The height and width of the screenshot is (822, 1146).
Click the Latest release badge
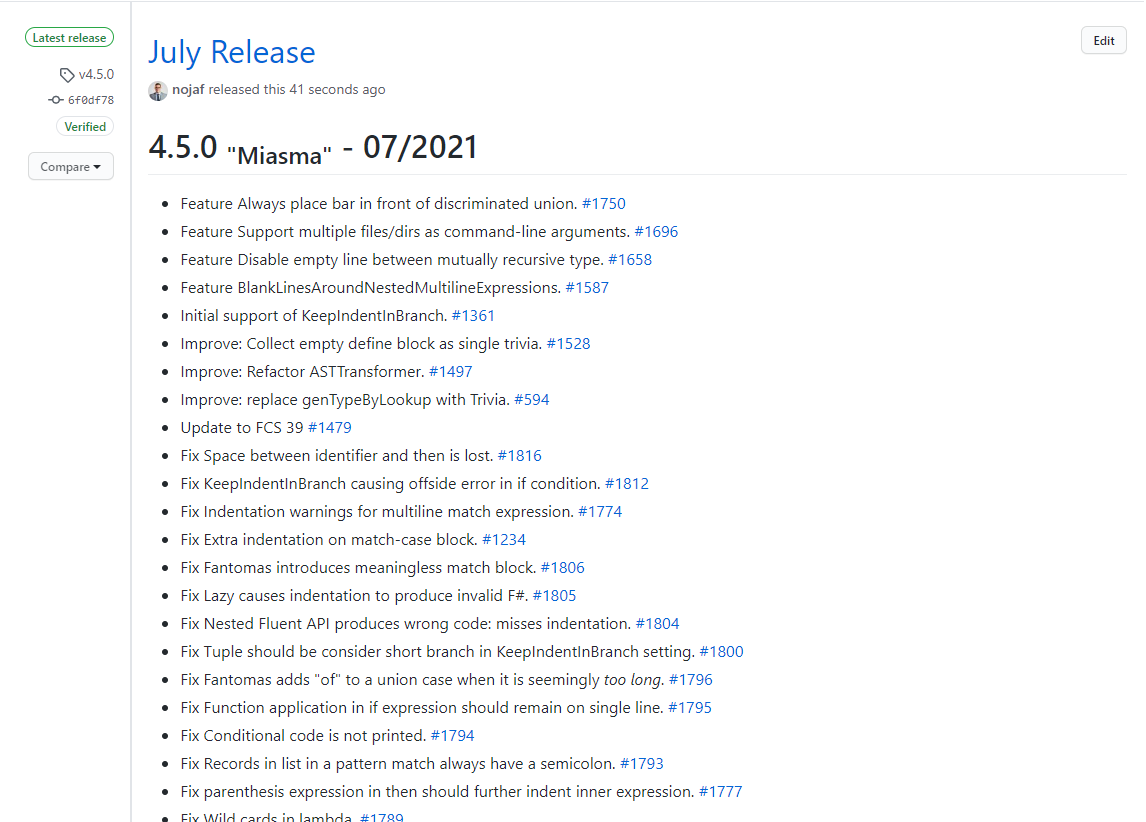point(69,37)
